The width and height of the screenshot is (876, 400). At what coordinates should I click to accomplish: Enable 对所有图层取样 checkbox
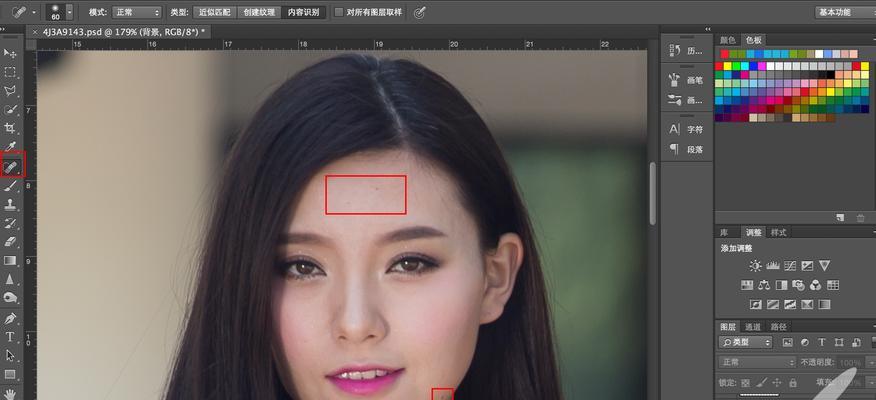pyautogui.click(x=339, y=12)
